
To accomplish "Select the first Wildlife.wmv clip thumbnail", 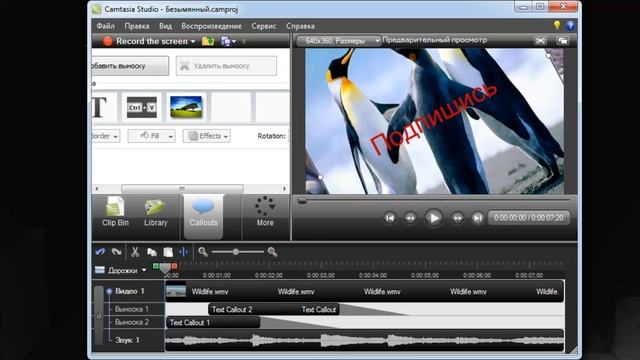I will pos(176,291).
